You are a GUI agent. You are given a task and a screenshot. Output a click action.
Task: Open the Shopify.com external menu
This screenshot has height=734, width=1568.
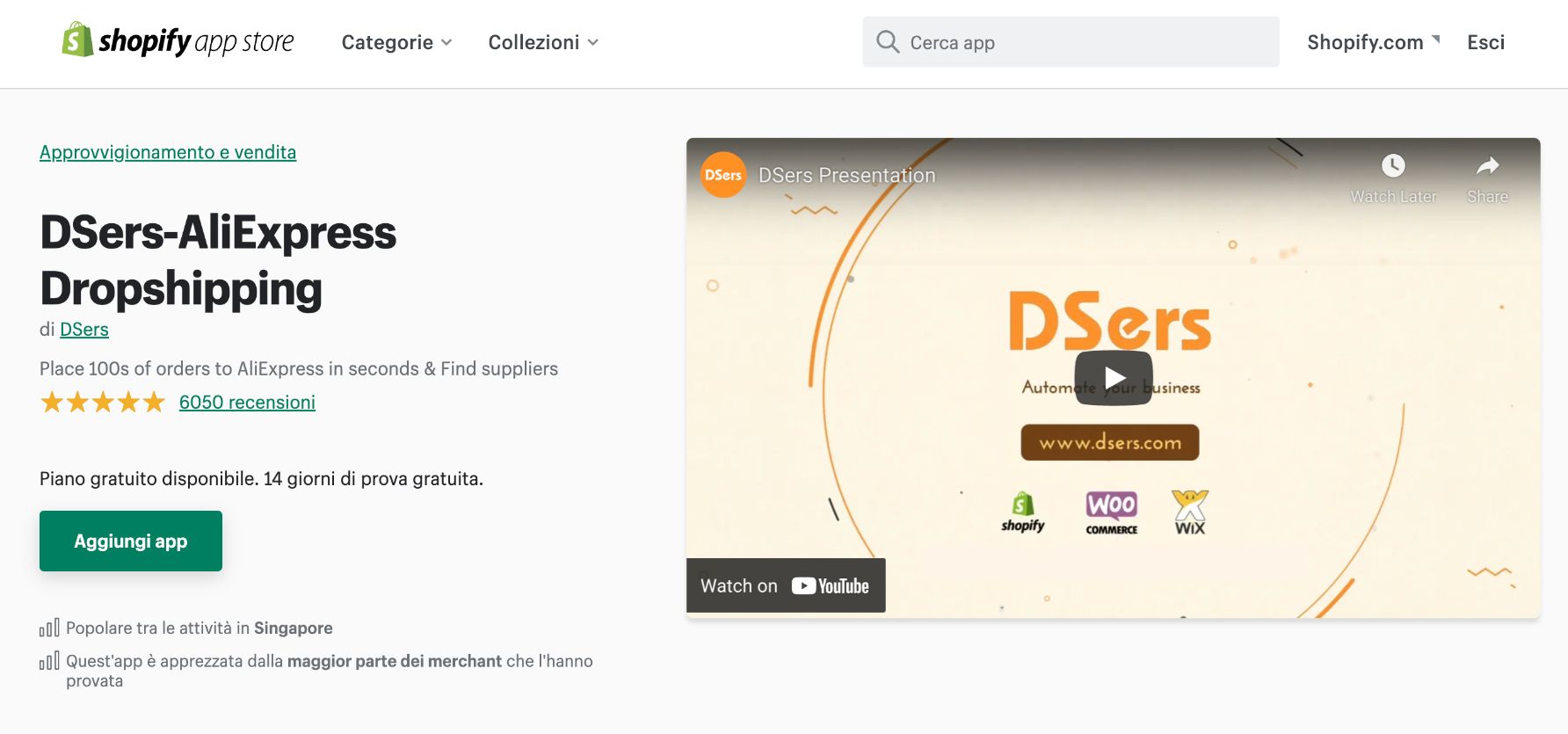coord(1373,42)
